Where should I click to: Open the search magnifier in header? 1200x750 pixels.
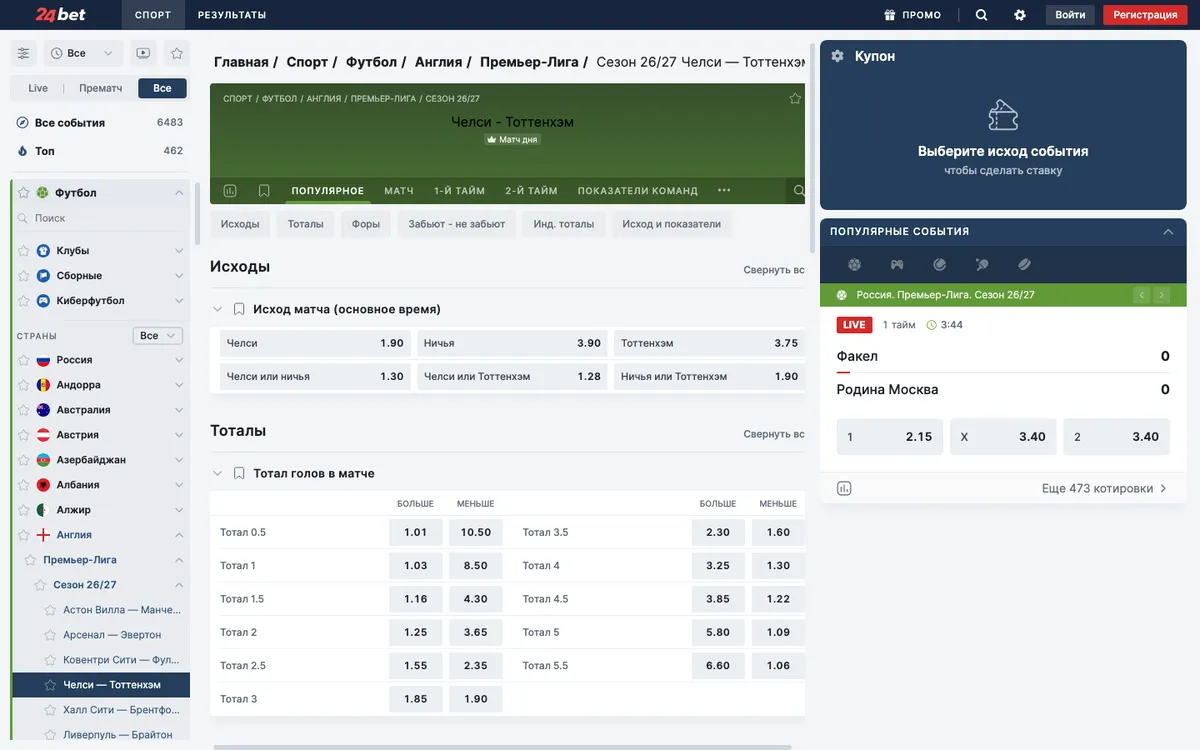tap(981, 15)
